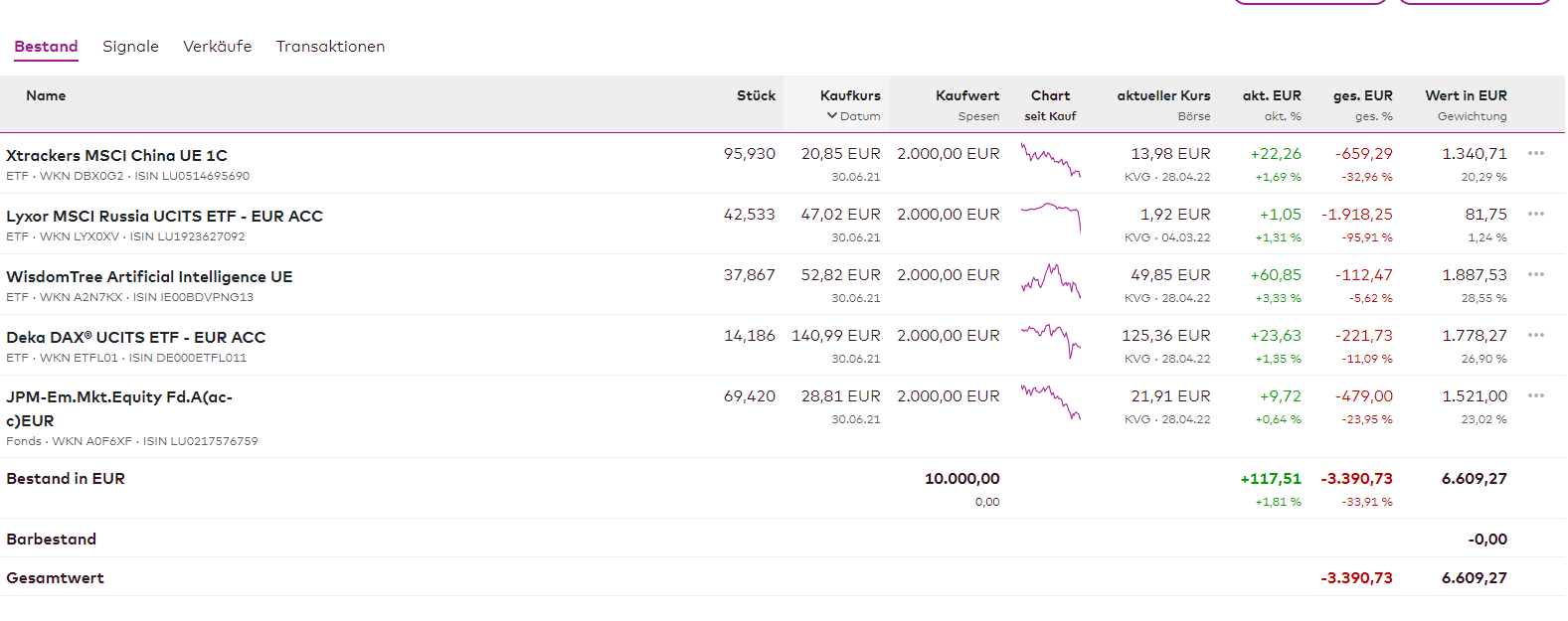The height and width of the screenshot is (621, 1568).
Task: Click the Deka DAX sparkline chart
Action: click(x=1050, y=340)
